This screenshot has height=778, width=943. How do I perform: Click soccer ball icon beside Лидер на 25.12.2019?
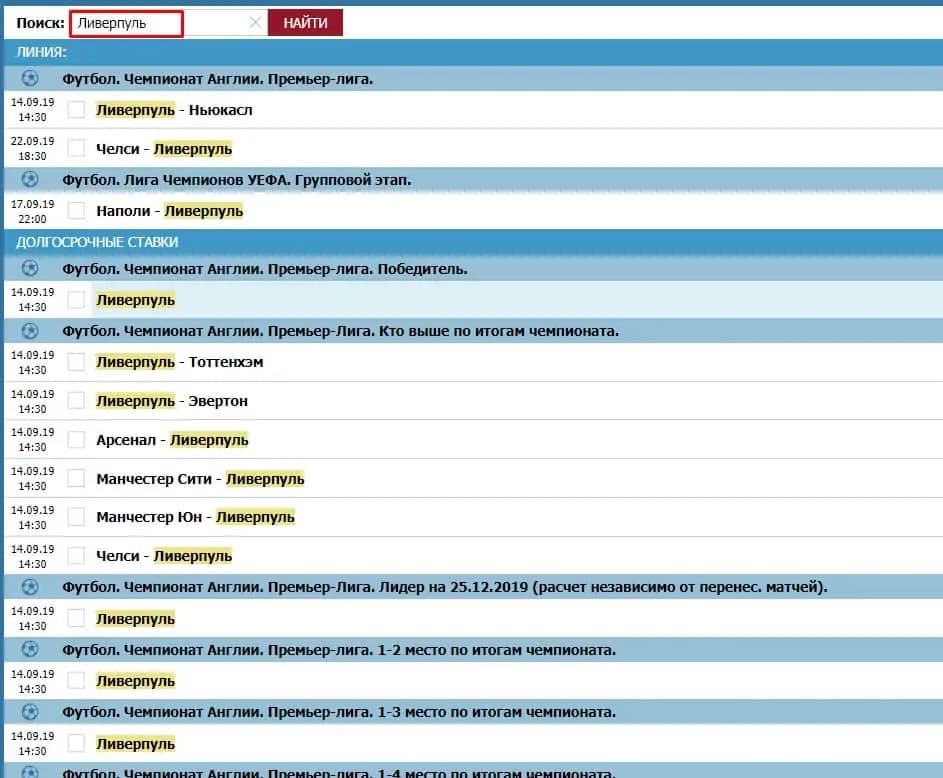pos(29,586)
